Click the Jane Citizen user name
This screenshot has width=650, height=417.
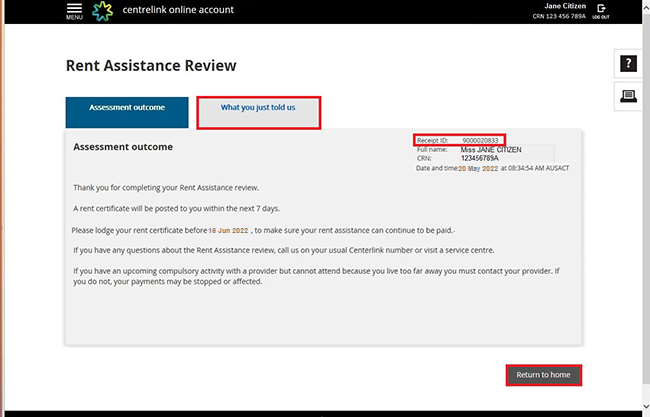tap(565, 6)
